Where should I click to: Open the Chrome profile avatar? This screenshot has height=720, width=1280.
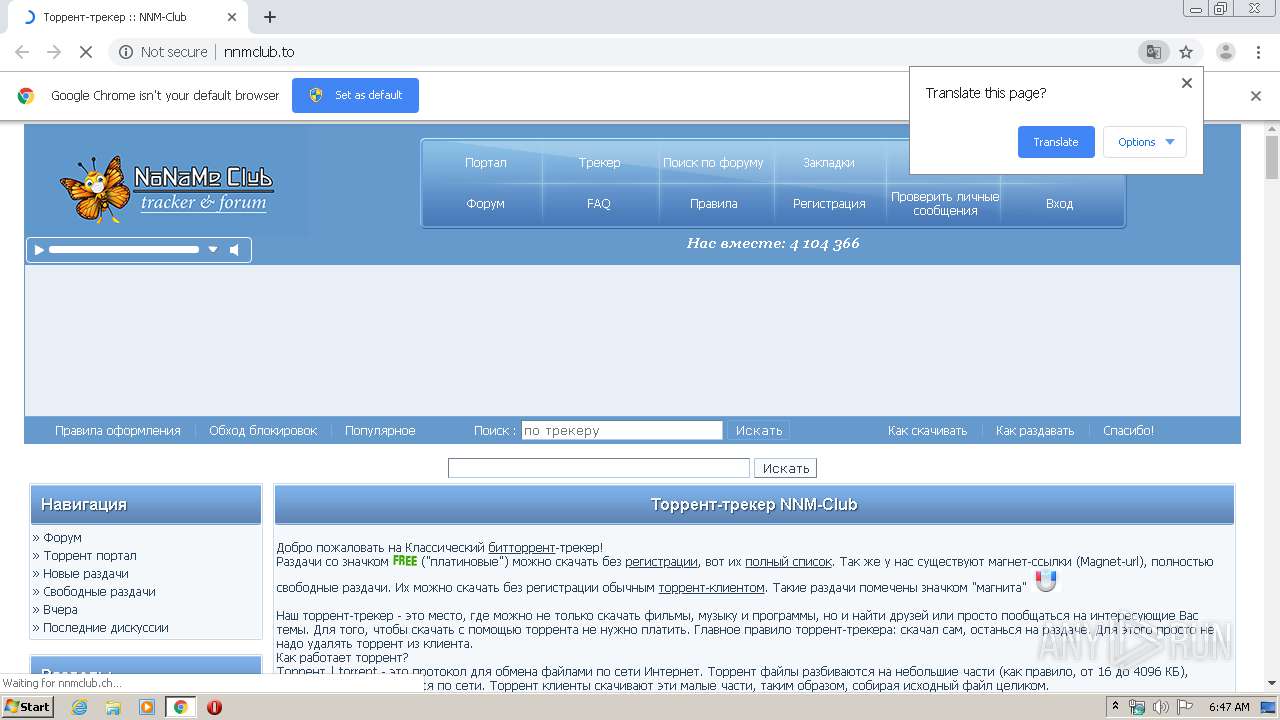(1225, 52)
